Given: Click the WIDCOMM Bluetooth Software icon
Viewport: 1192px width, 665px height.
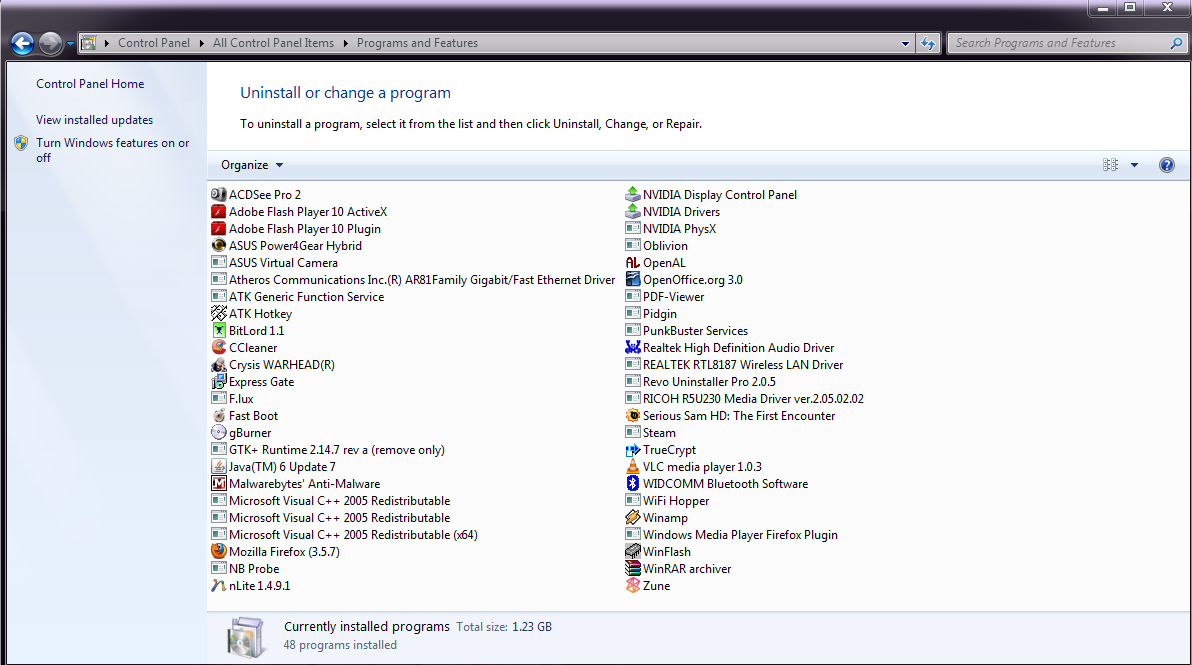Looking at the screenshot, I should [x=632, y=483].
